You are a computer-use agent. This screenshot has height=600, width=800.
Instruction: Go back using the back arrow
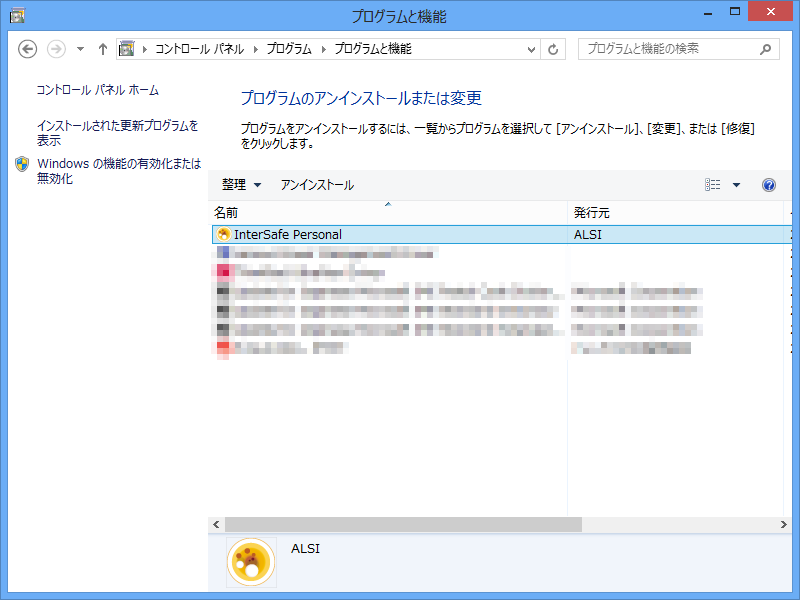click(x=28, y=49)
